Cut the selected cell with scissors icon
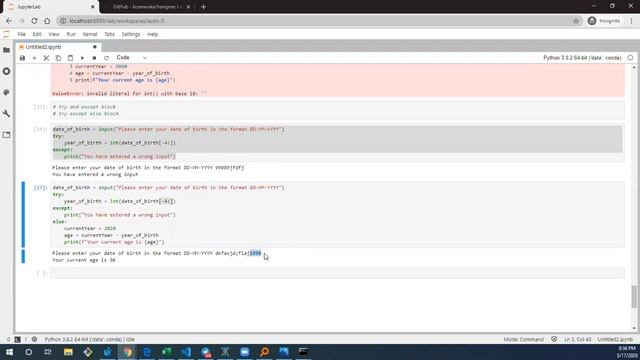The width and height of the screenshot is (640, 360). tap(46, 58)
